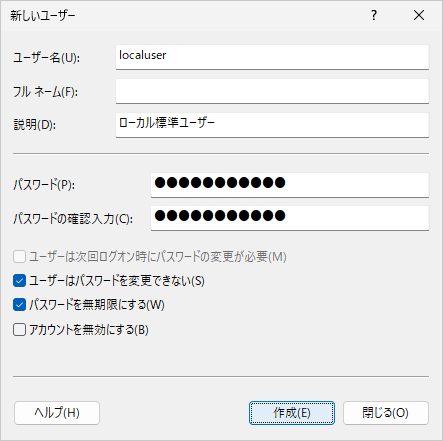
Task: Focus the パスワード(P) masked input field
Action: pos(290,185)
